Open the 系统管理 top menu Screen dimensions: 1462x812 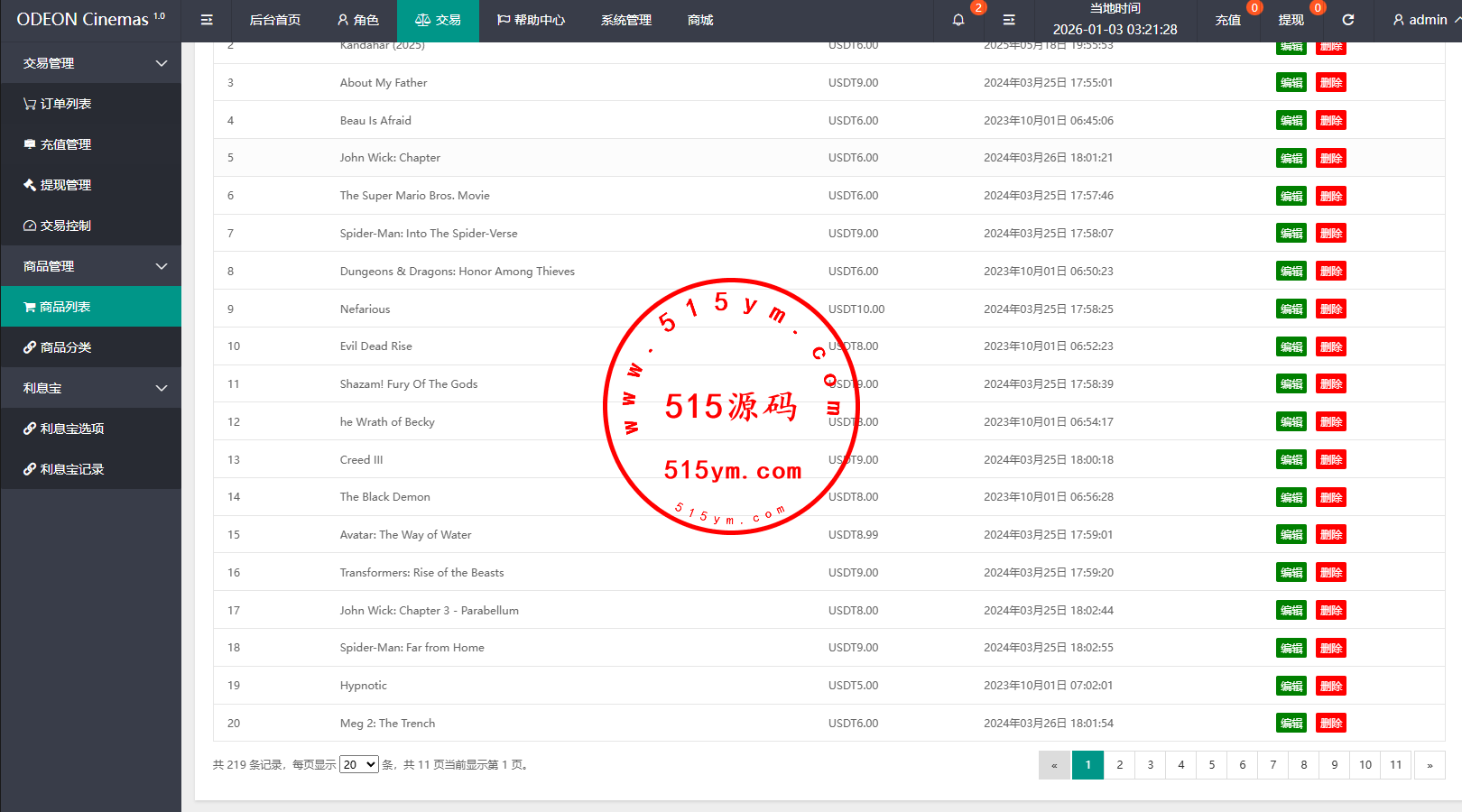tap(625, 20)
